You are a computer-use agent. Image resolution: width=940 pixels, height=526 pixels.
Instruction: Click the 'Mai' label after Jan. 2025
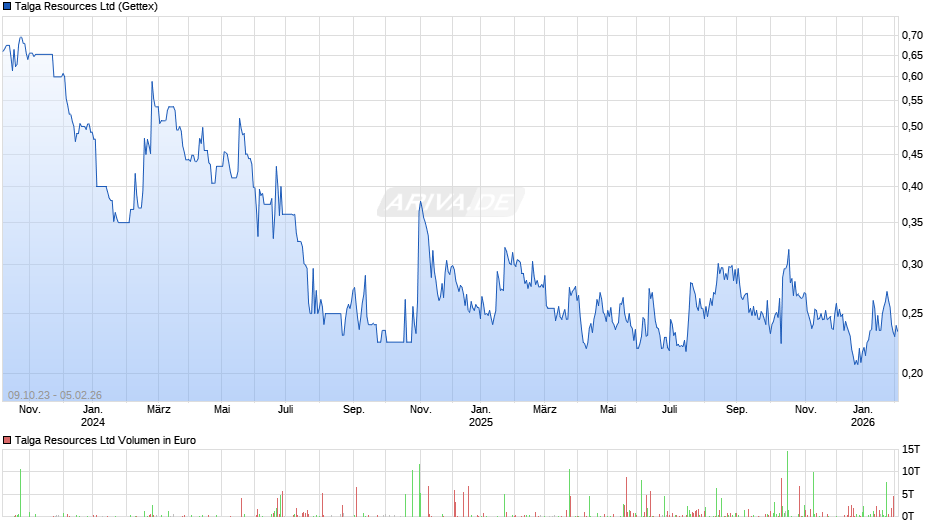(608, 410)
